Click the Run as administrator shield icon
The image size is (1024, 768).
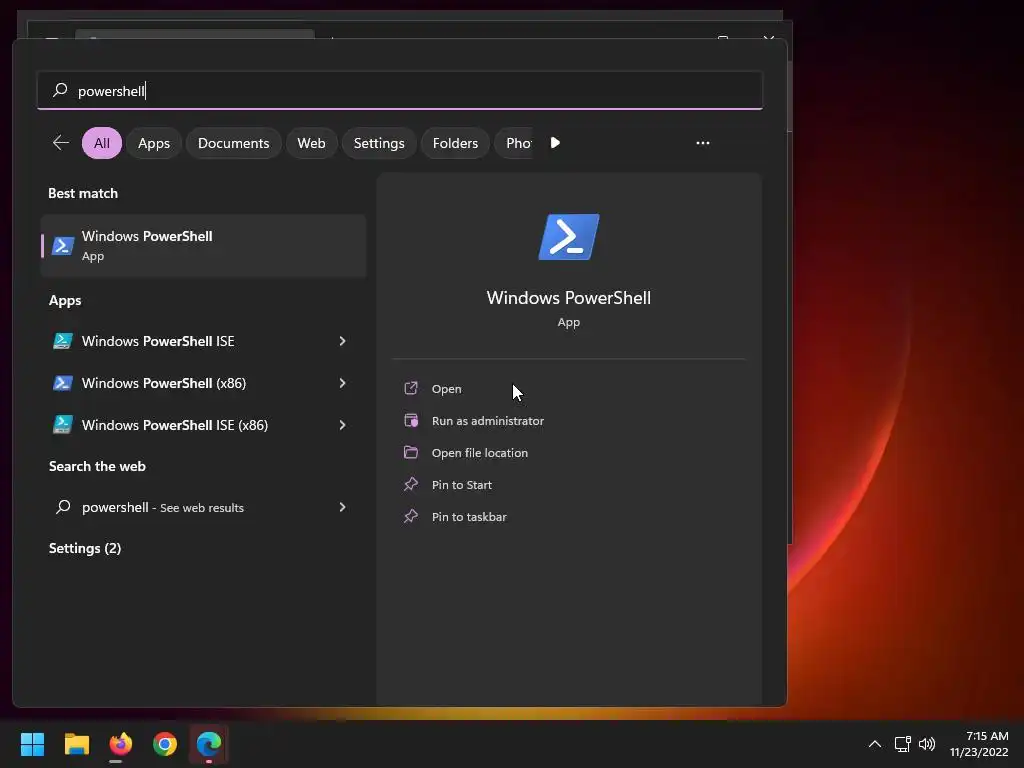(411, 421)
